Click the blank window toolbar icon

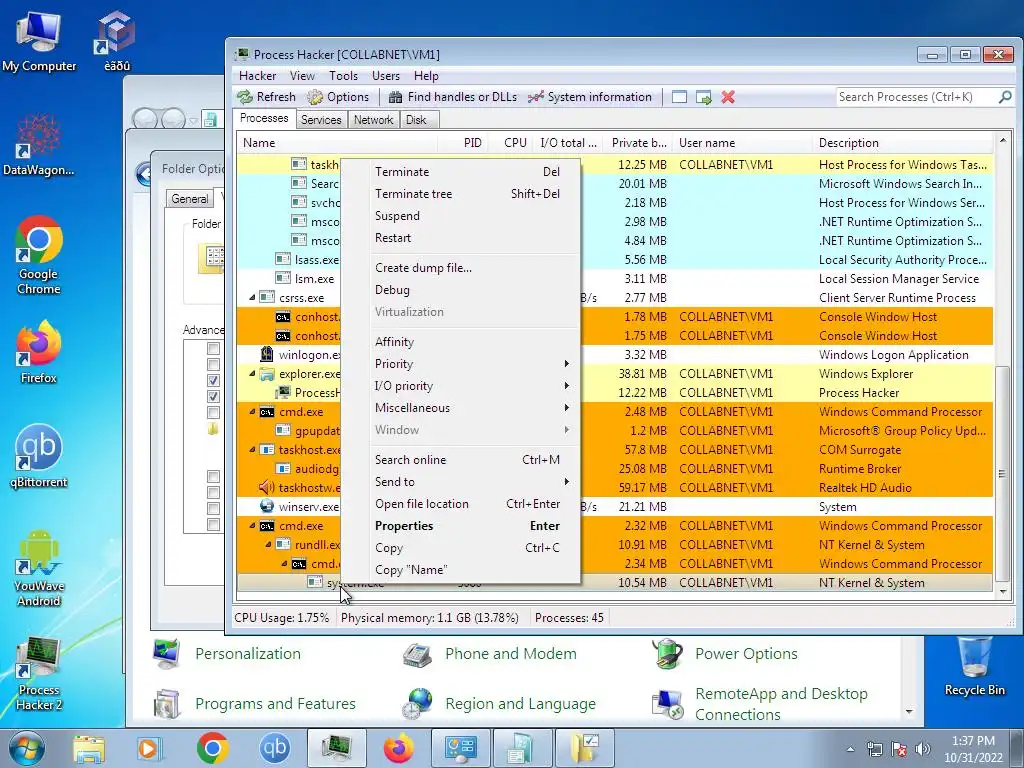pos(679,97)
